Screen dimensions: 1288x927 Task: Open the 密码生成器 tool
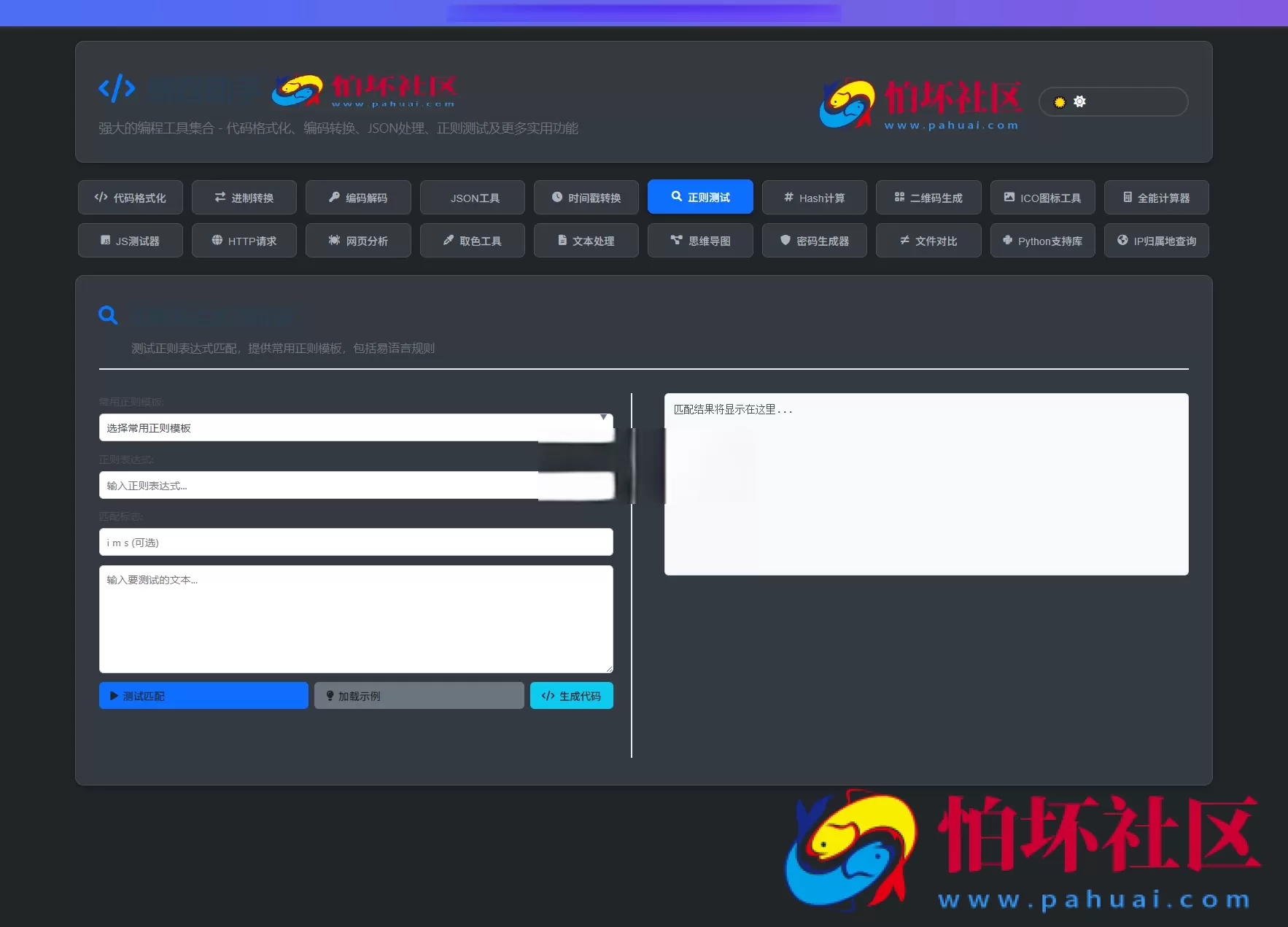813,241
